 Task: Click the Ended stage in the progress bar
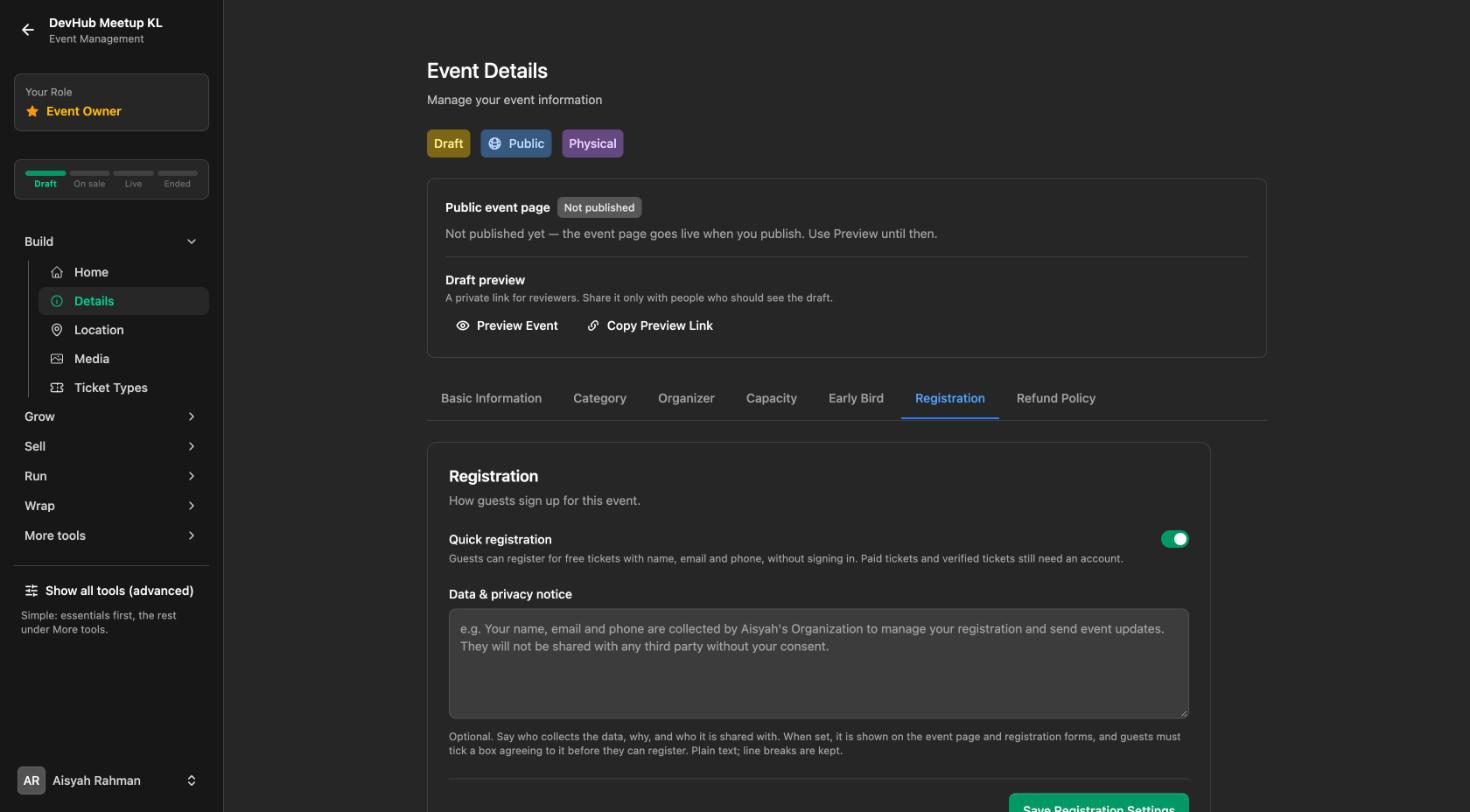coord(177,179)
